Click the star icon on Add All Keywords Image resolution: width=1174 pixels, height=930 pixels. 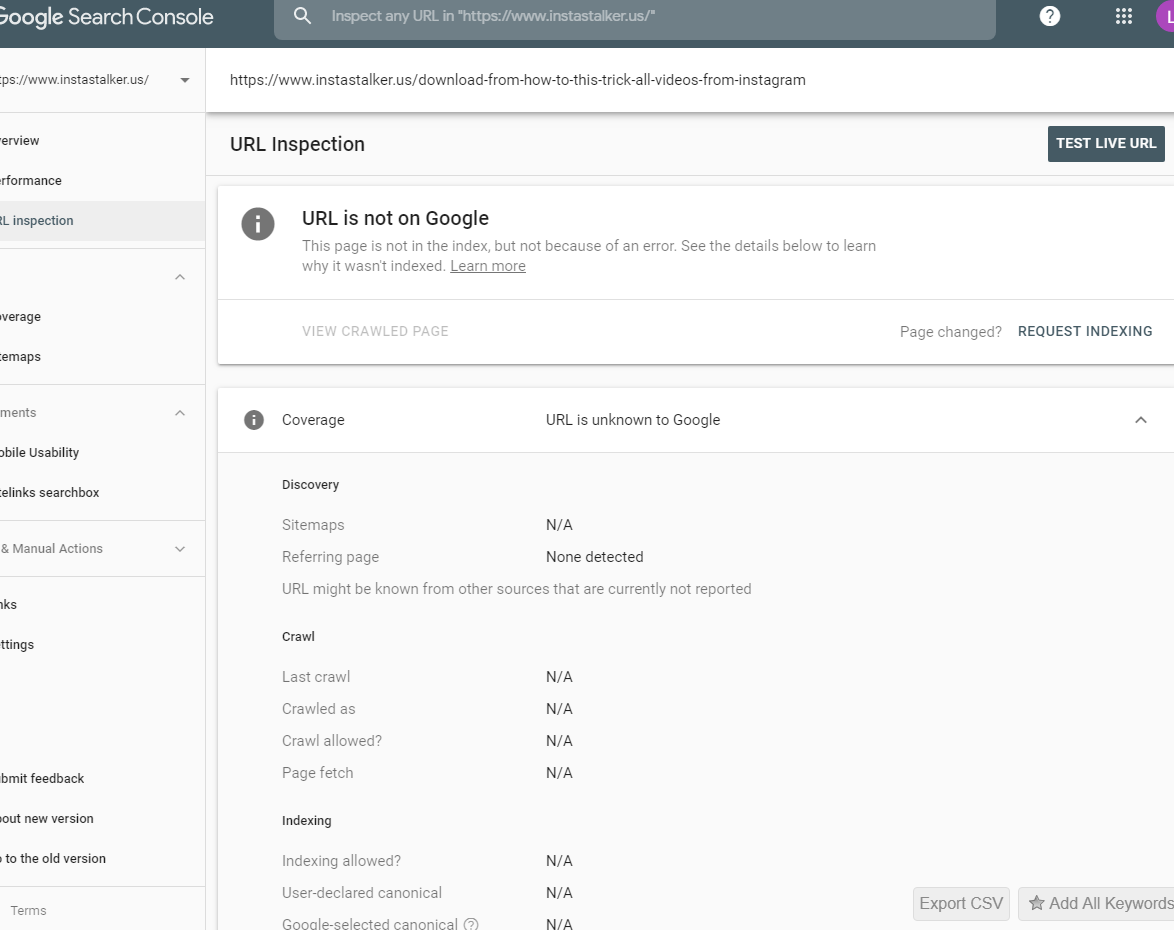[x=1036, y=903]
